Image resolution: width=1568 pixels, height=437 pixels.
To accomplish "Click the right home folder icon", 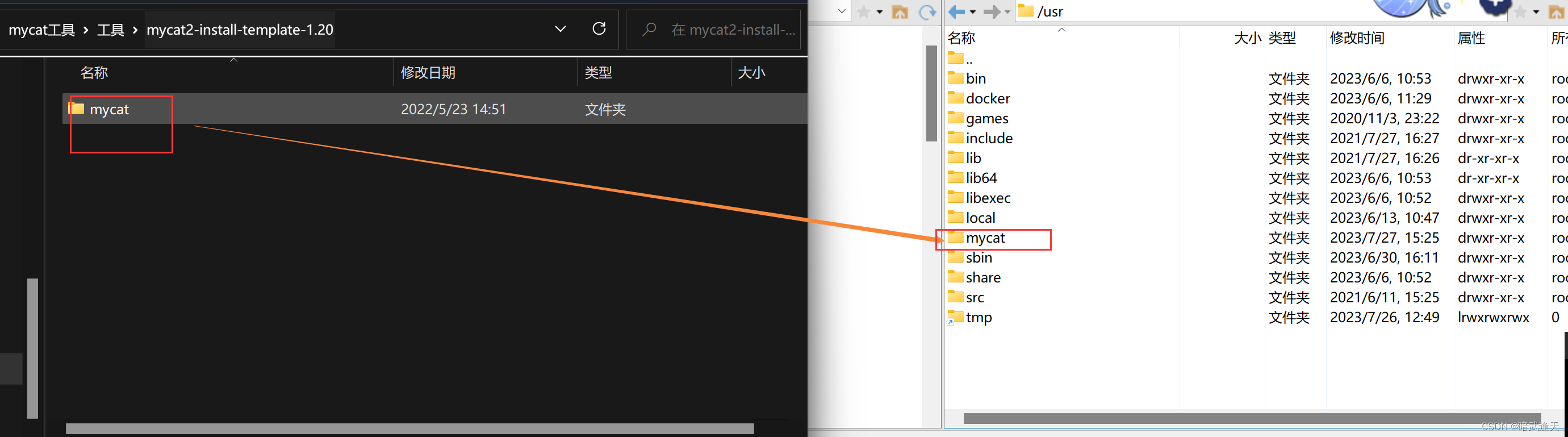I will [1557, 12].
